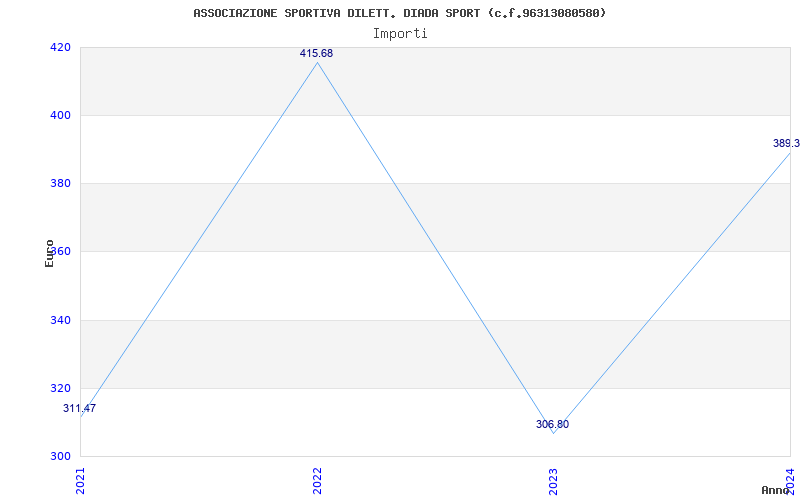The image size is (800, 500).
Task: Click the Anno x-axis title
Action: [x=775, y=490]
